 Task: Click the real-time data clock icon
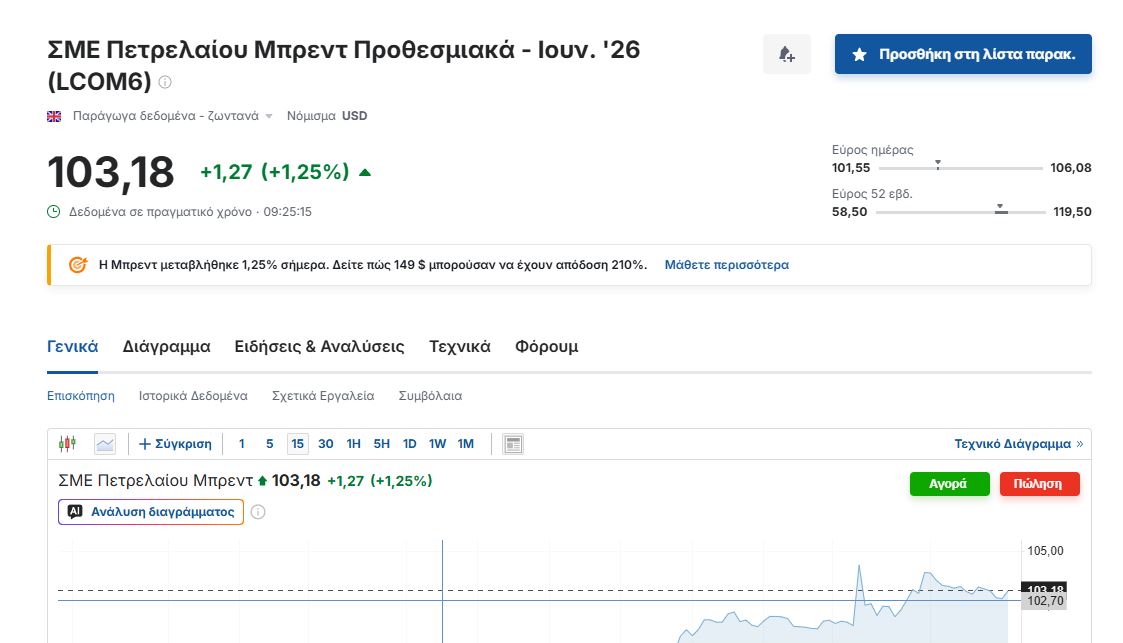click(x=54, y=212)
